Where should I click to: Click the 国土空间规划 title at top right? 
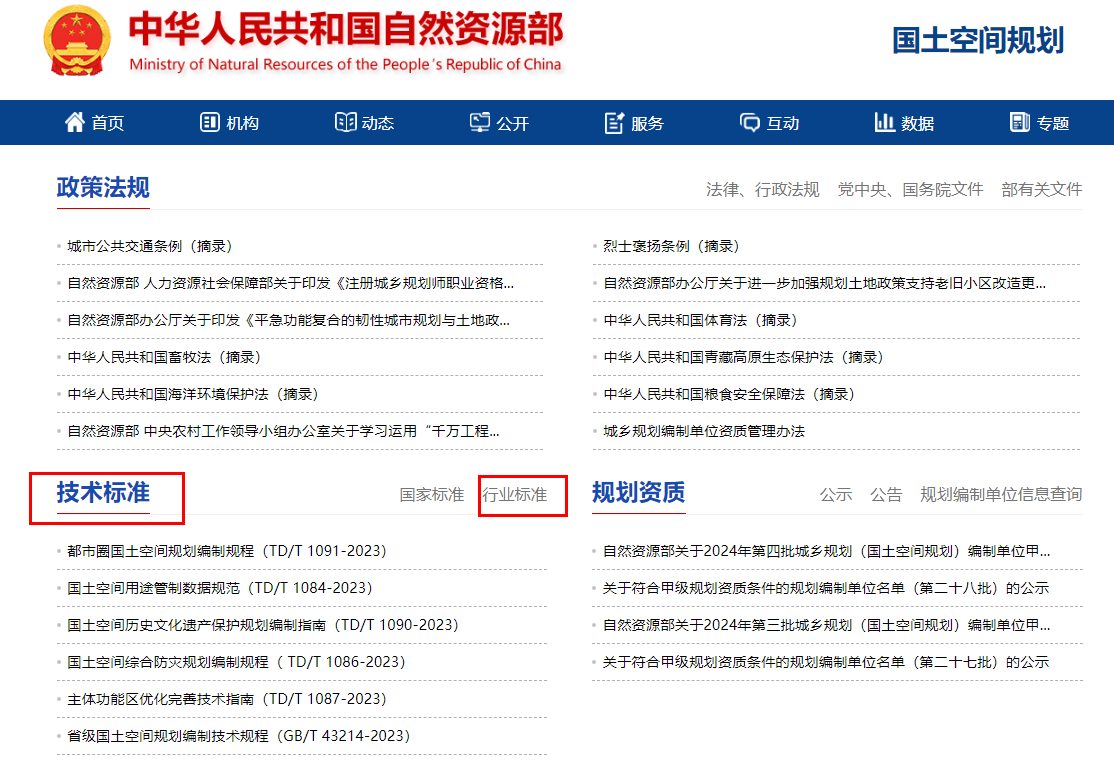(977, 40)
